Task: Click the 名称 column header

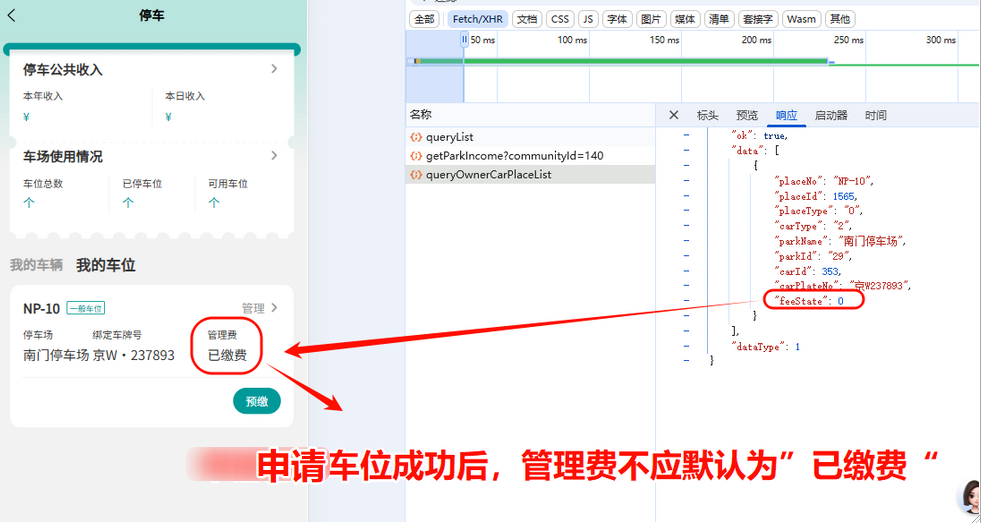Action: (421, 115)
